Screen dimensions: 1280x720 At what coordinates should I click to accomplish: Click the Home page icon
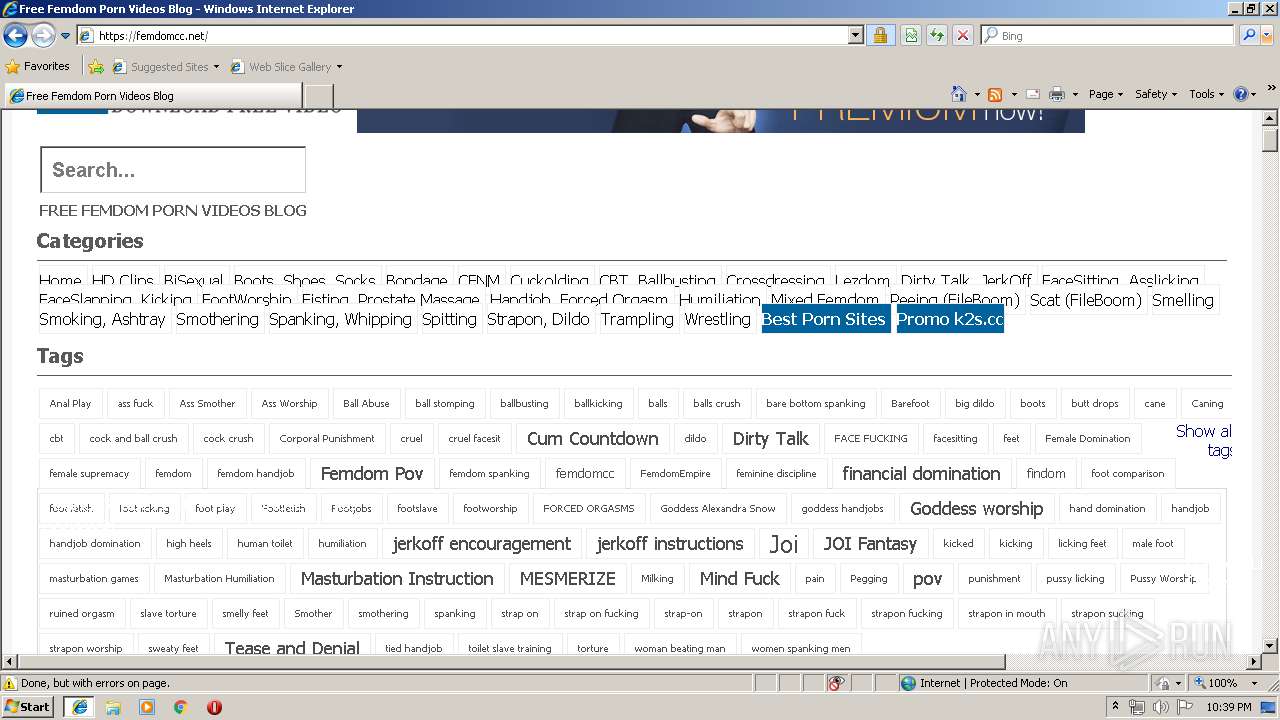959,94
